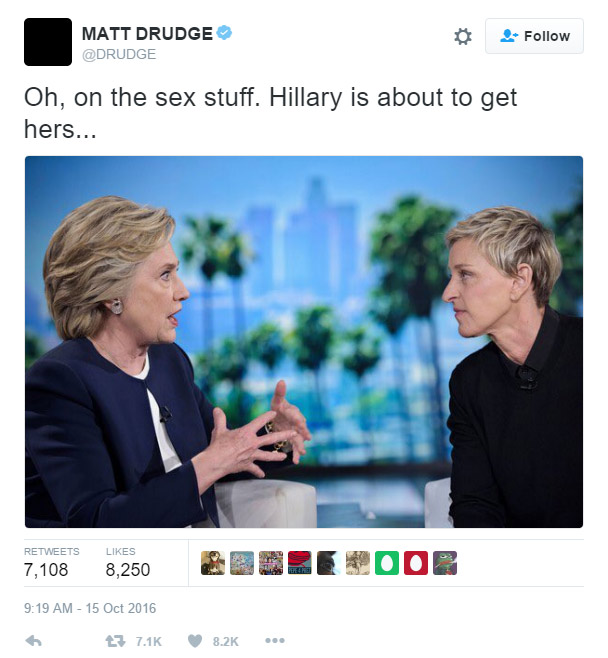Open the black profile avatar
The width and height of the screenshot is (608, 658).
click(48, 42)
